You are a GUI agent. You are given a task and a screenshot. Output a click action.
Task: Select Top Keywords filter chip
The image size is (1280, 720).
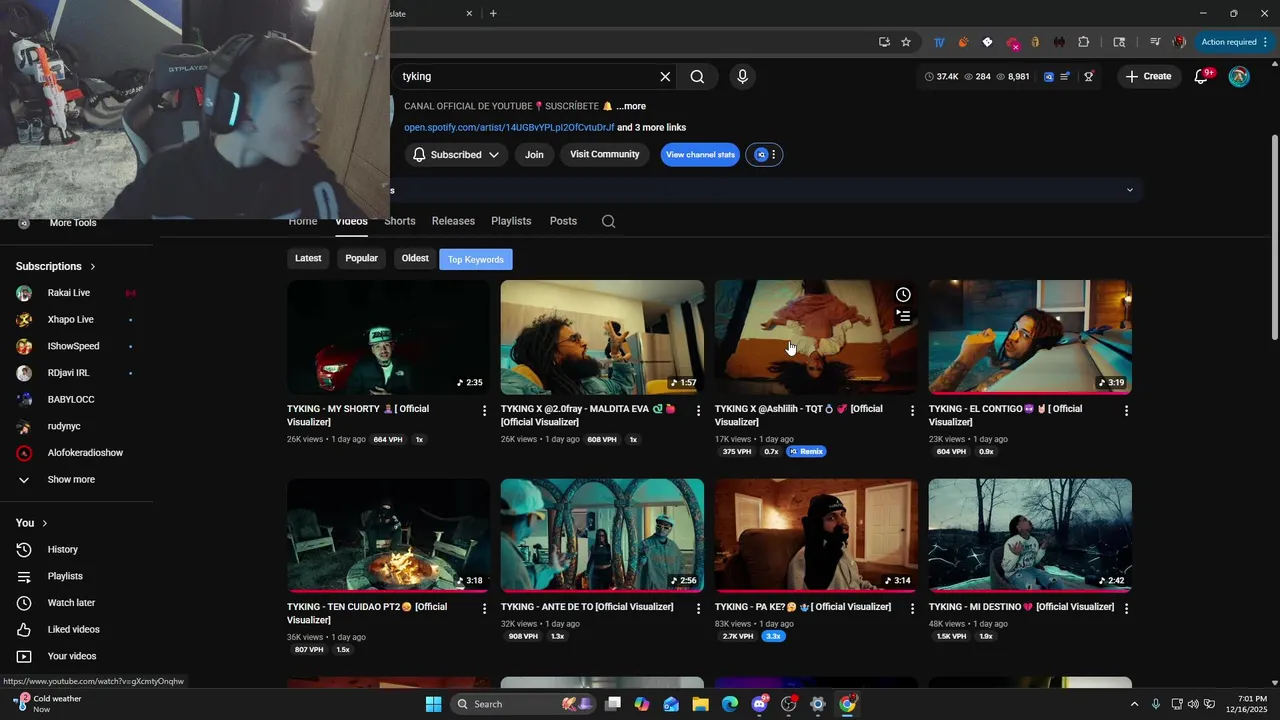(x=475, y=259)
